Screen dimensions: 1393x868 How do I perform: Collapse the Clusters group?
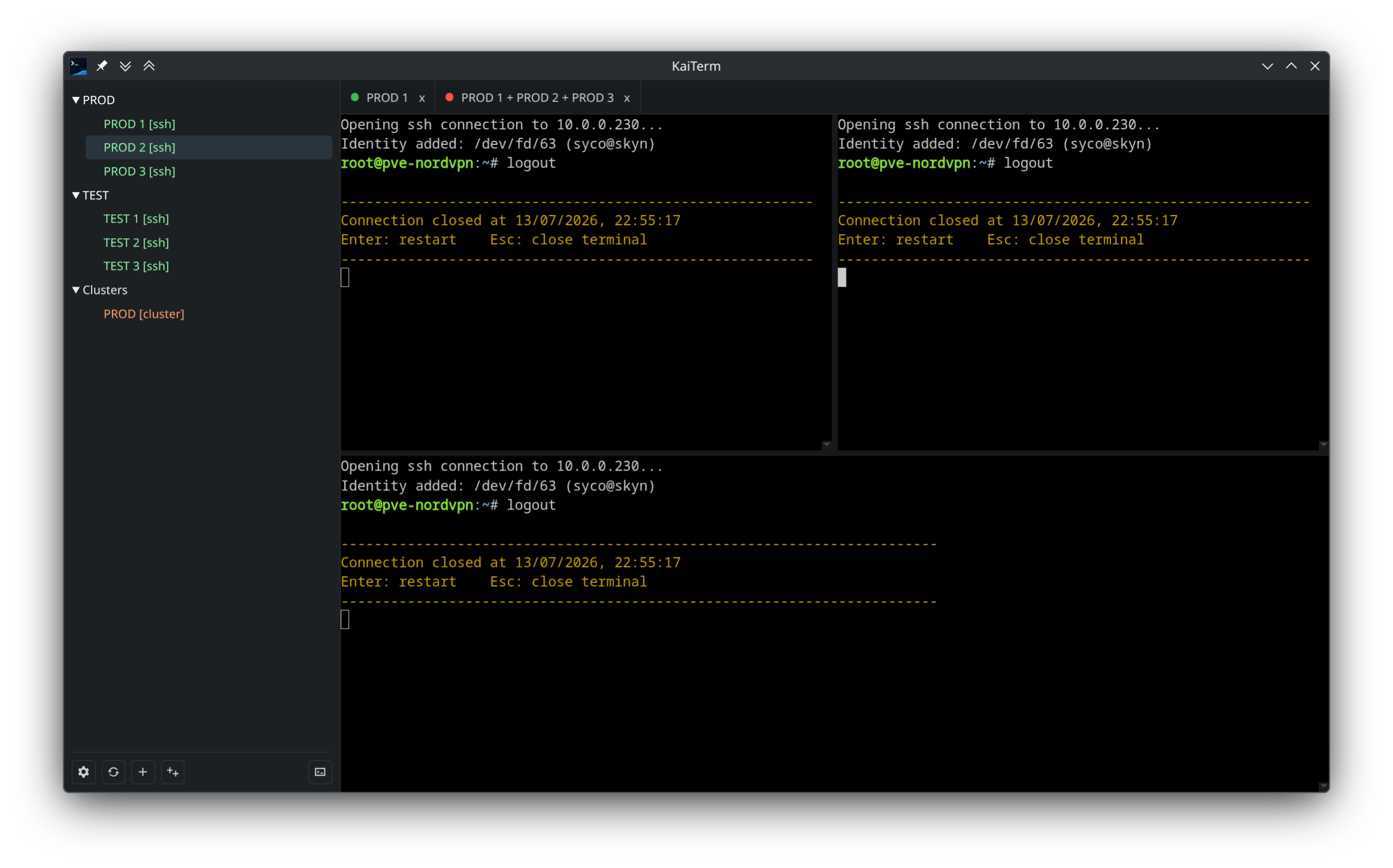pos(76,290)
